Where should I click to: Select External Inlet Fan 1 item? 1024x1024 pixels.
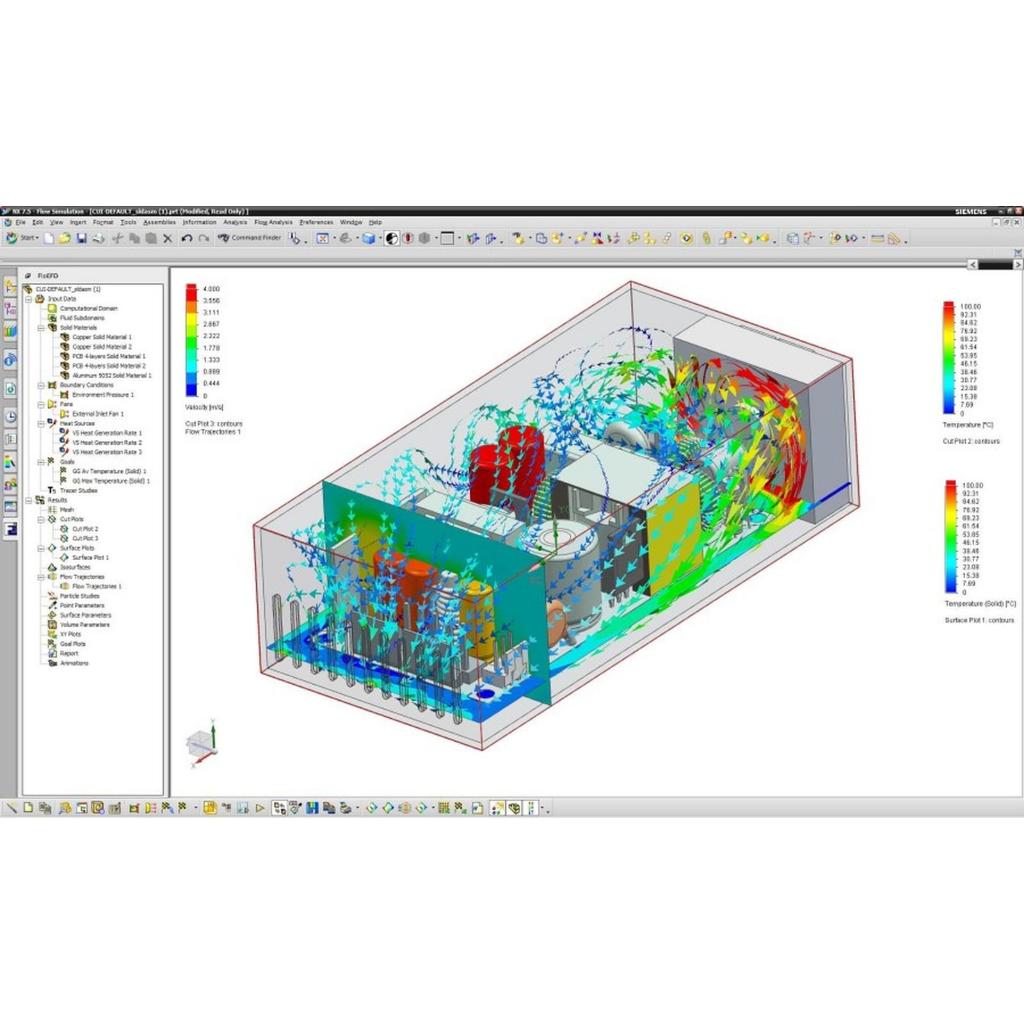(x=98, y=414)
